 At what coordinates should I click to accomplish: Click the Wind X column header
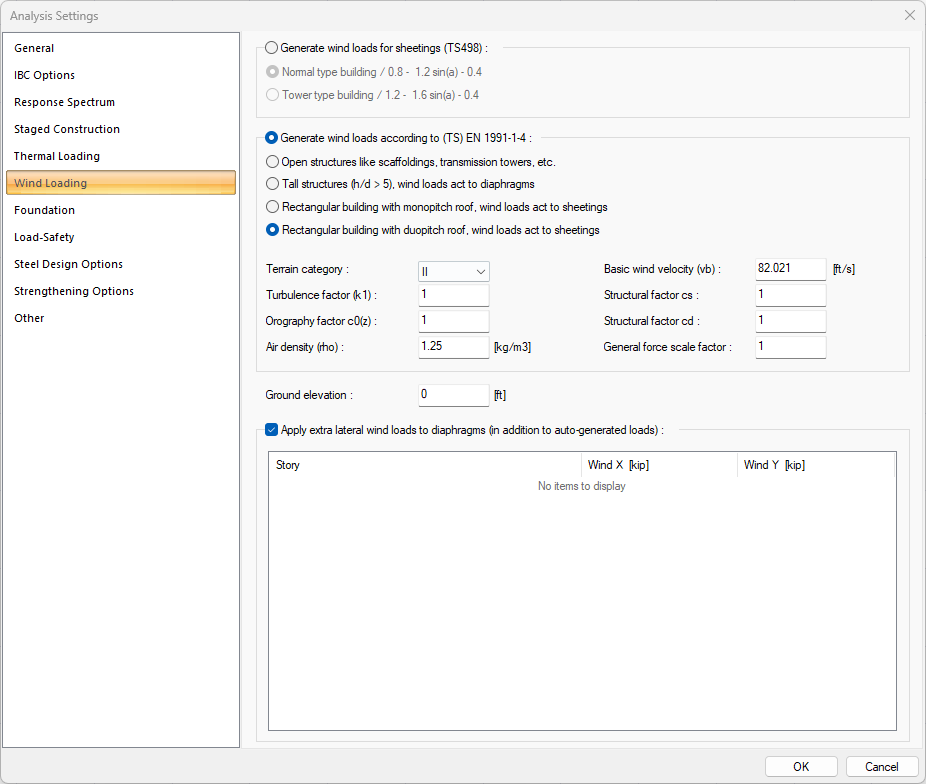(x=658, y=465)
